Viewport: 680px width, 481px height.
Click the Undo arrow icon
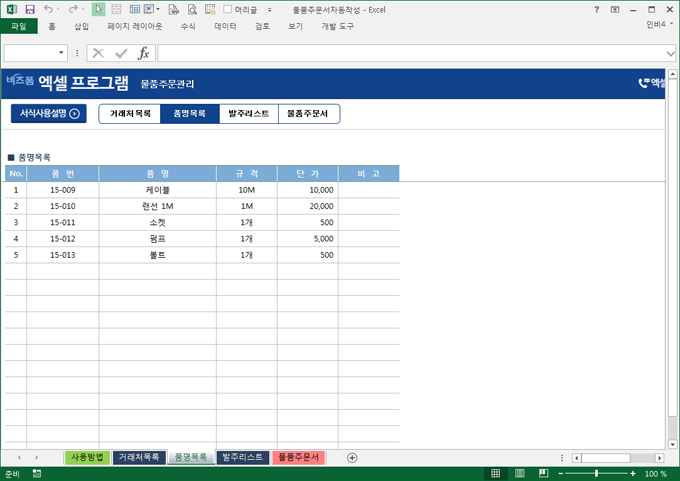[x=48, y=9]
